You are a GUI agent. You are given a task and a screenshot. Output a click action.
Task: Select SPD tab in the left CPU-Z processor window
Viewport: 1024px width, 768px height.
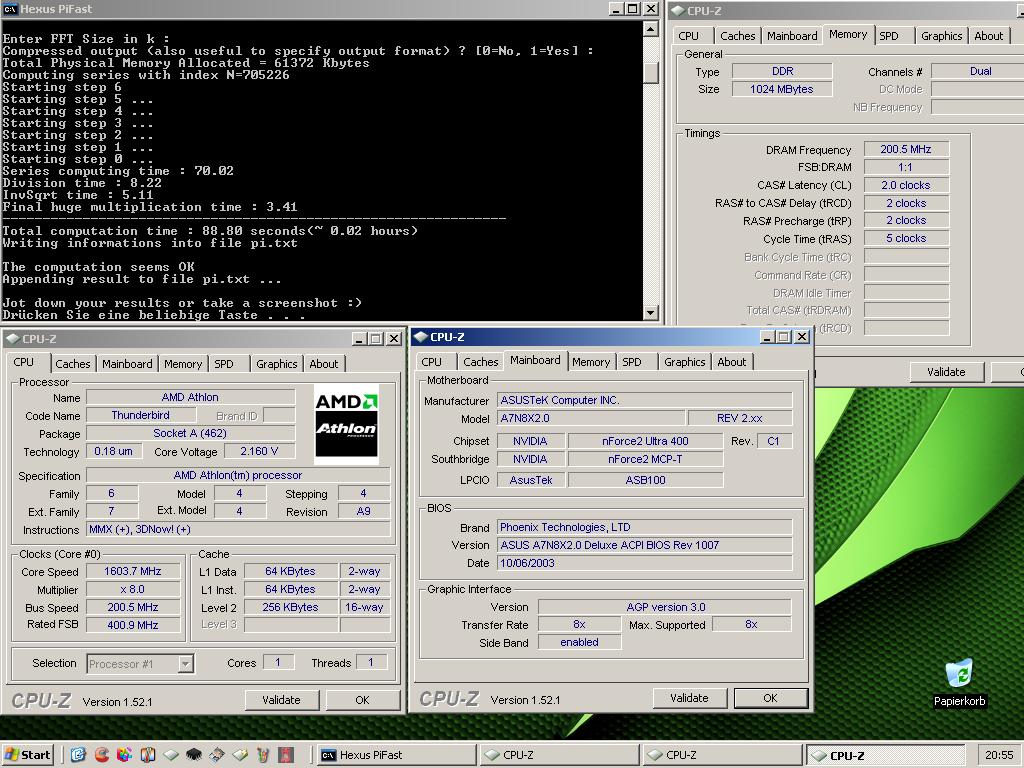tap(224, 364)
